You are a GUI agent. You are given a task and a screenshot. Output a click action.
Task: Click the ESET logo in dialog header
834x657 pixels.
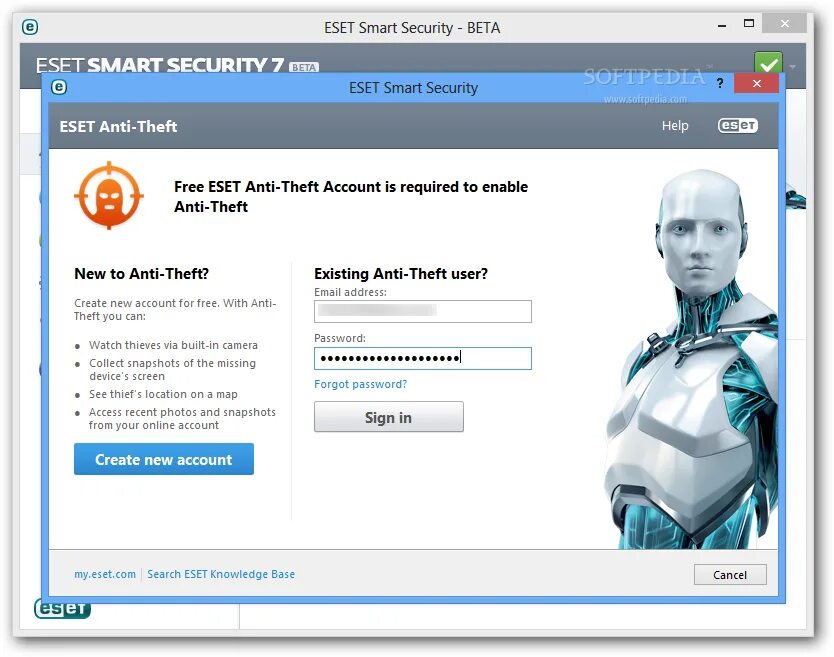[738, 126]
